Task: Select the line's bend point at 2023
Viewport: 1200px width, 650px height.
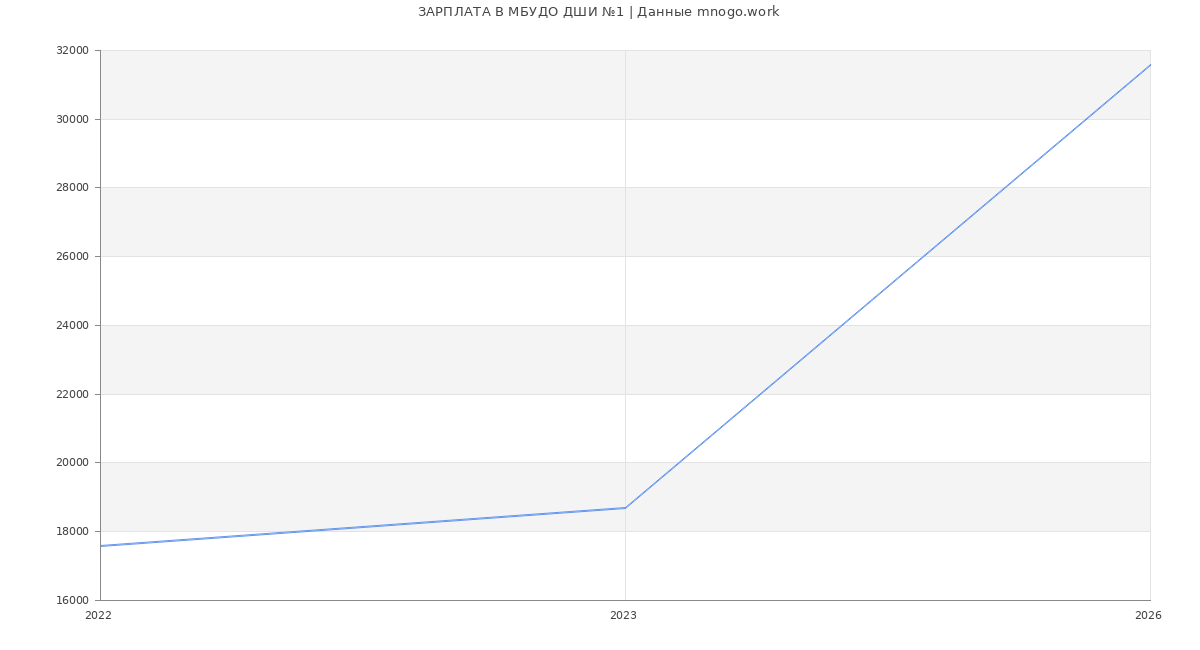Action: coord(625,508)
